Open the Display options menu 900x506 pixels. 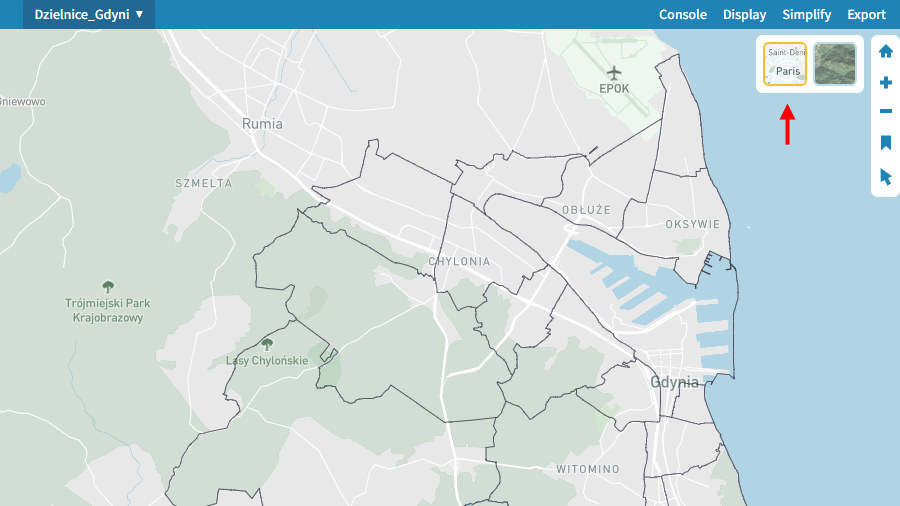tap(744, 15)
